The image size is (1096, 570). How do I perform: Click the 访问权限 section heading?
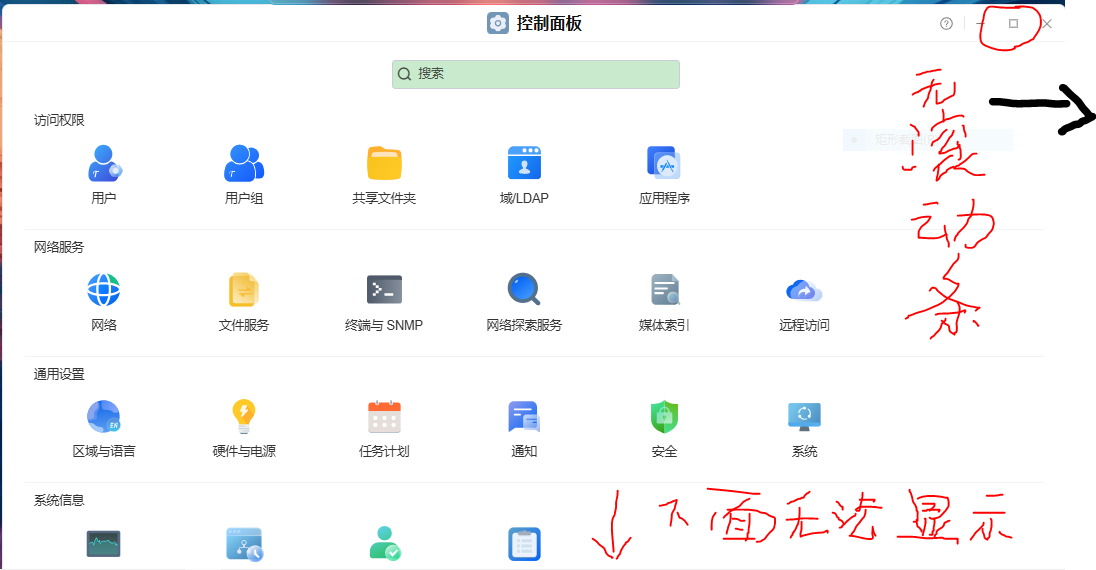point(59,120)
